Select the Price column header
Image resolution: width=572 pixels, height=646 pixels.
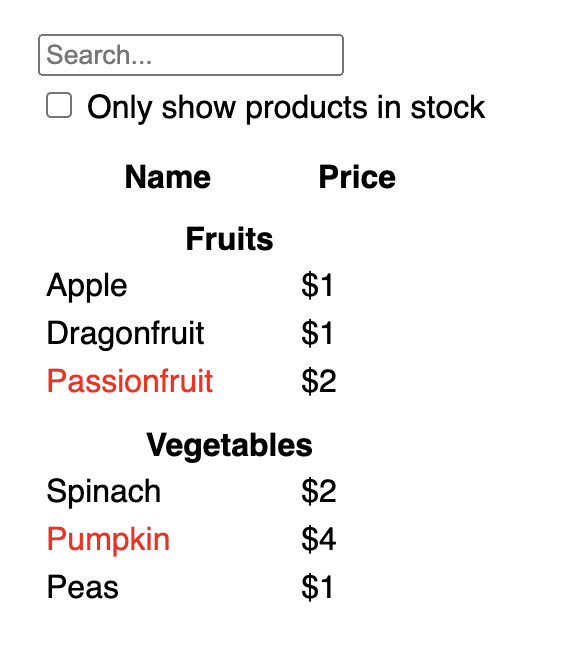point(357,177)
